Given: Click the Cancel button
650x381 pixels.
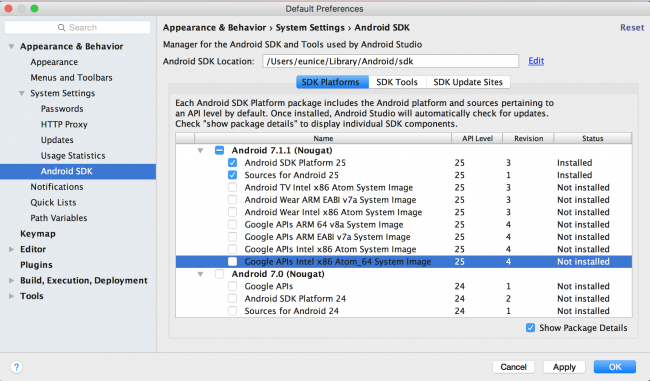Looking at the screenshot, I should [x=513, y=367].
